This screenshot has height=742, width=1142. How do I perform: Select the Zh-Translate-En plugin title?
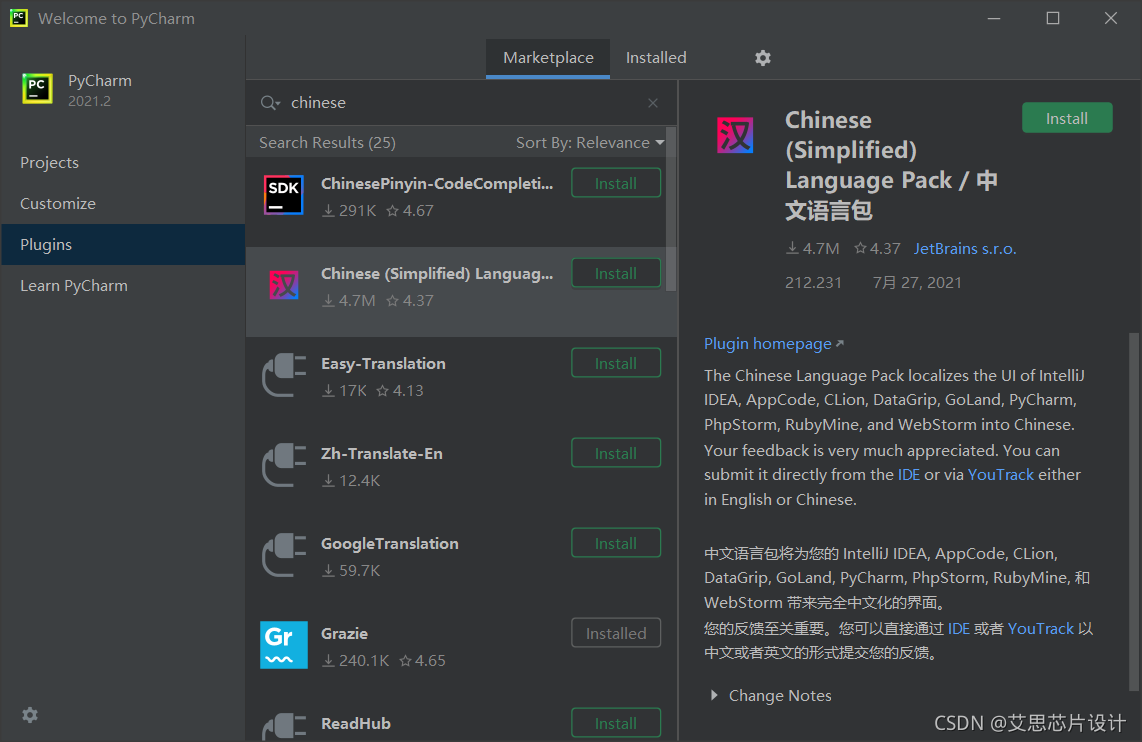coord(382,454)
